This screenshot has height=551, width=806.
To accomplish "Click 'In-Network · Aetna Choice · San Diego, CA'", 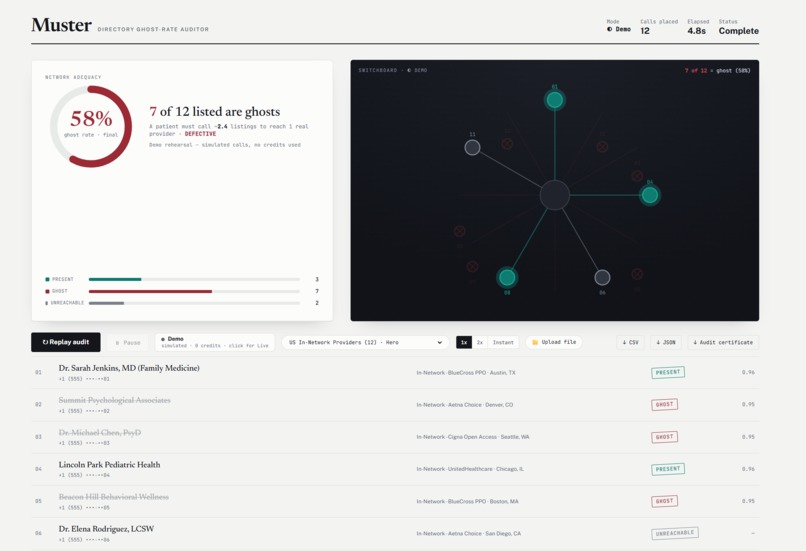I will click(469, 534).
